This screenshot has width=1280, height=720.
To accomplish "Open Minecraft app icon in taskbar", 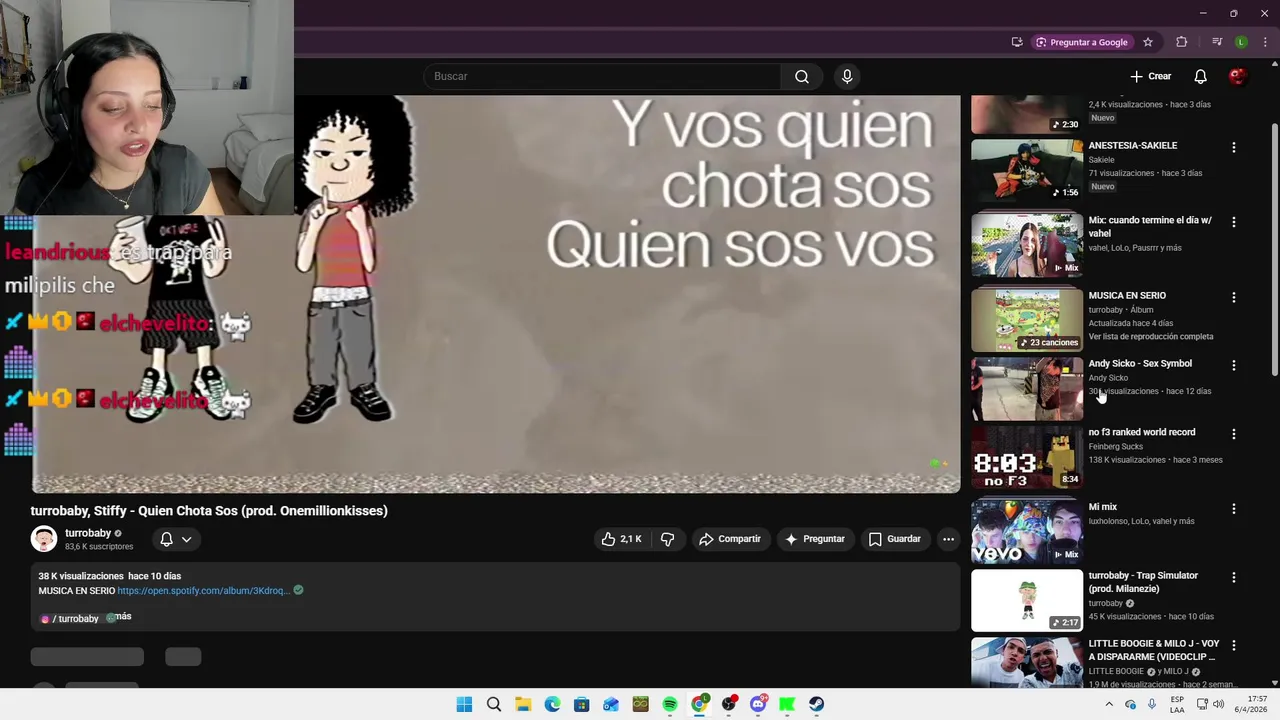I will [641, 704].
